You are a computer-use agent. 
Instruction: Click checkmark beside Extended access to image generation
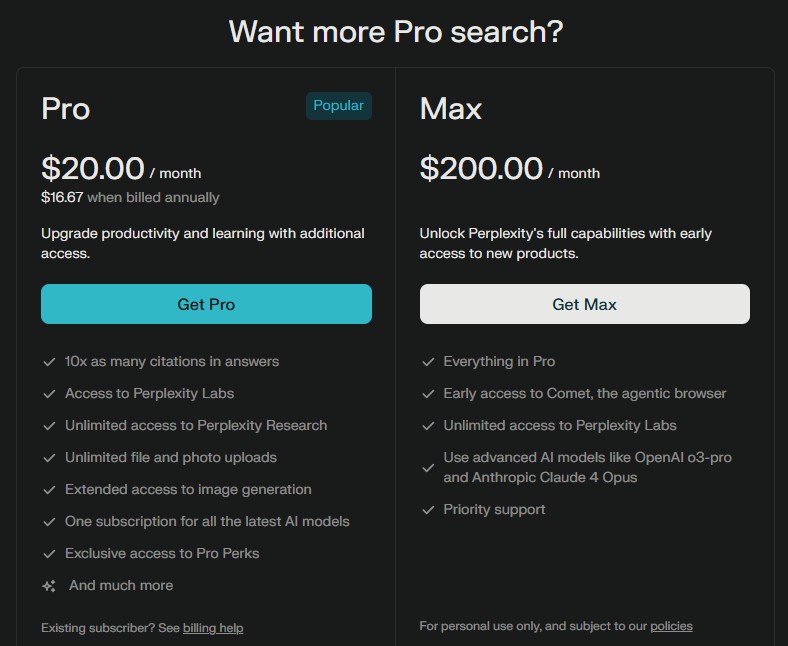coord(49,490)
